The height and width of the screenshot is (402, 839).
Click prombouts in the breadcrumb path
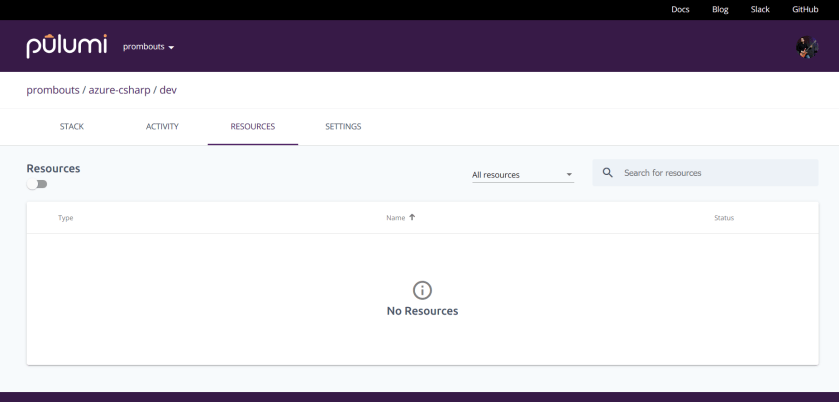53,90
